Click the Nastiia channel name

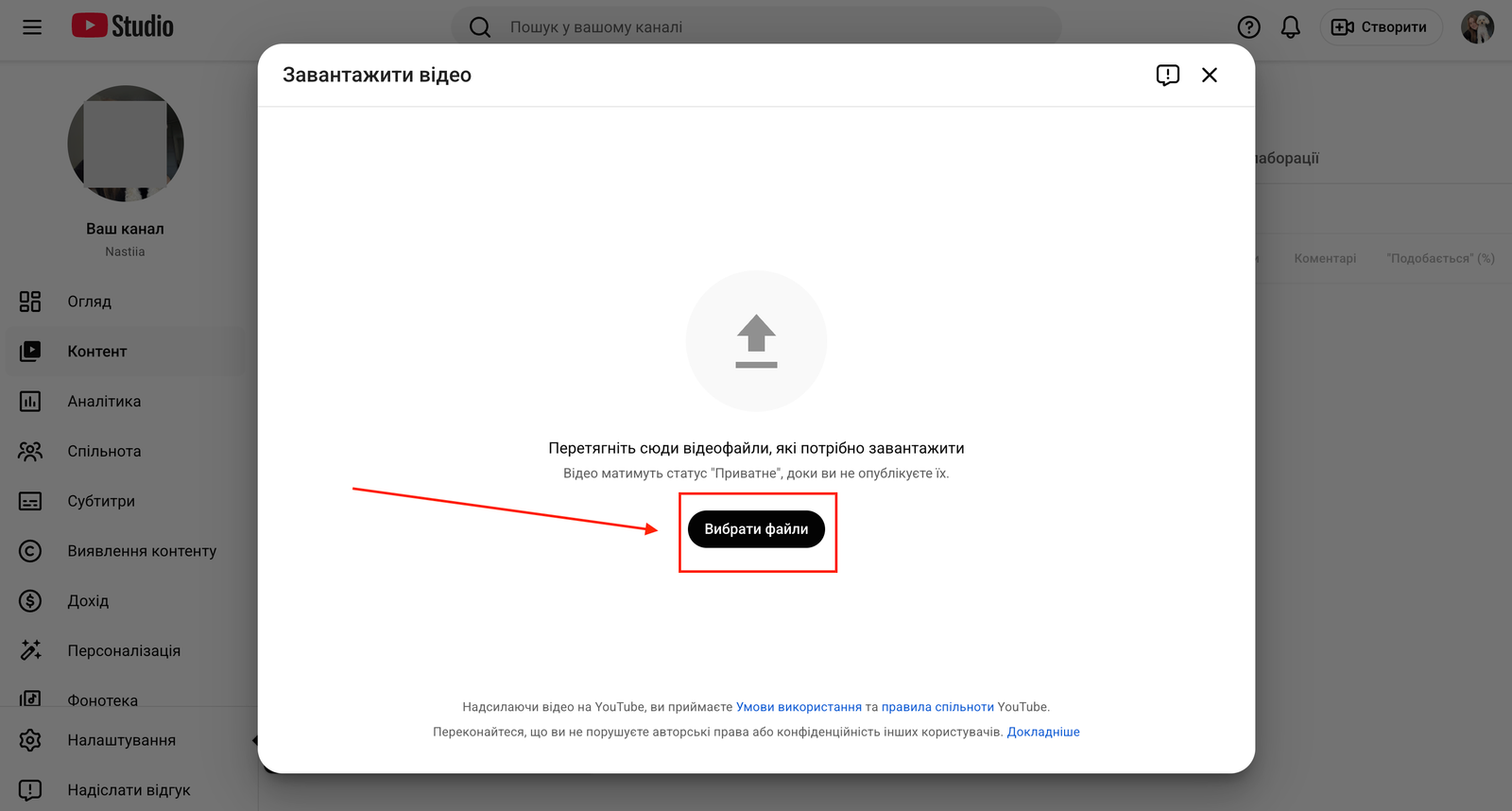(125, 251)
